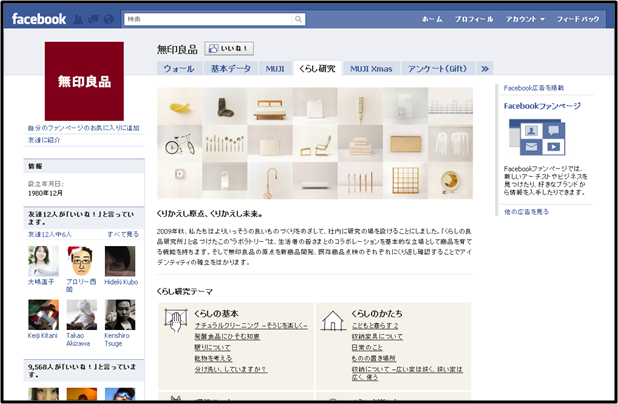618x404 pixels.
Task: Click Facebook広告を掲載 link
Action: click(534, 88)
